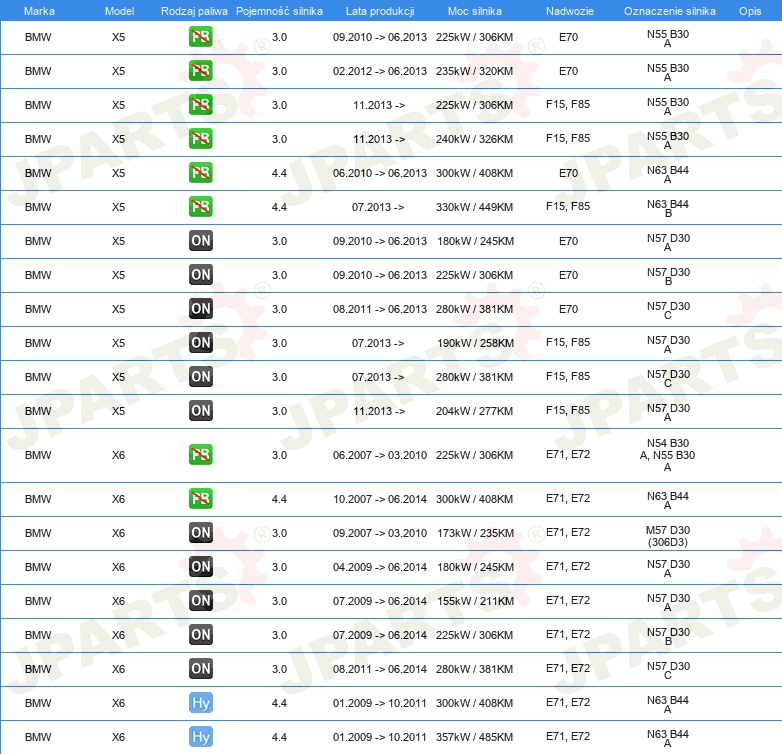782x754 pixels.
Task: Click the ON diesel icon in X5 180kW / 245KM row
Action: tap(200, 240)
